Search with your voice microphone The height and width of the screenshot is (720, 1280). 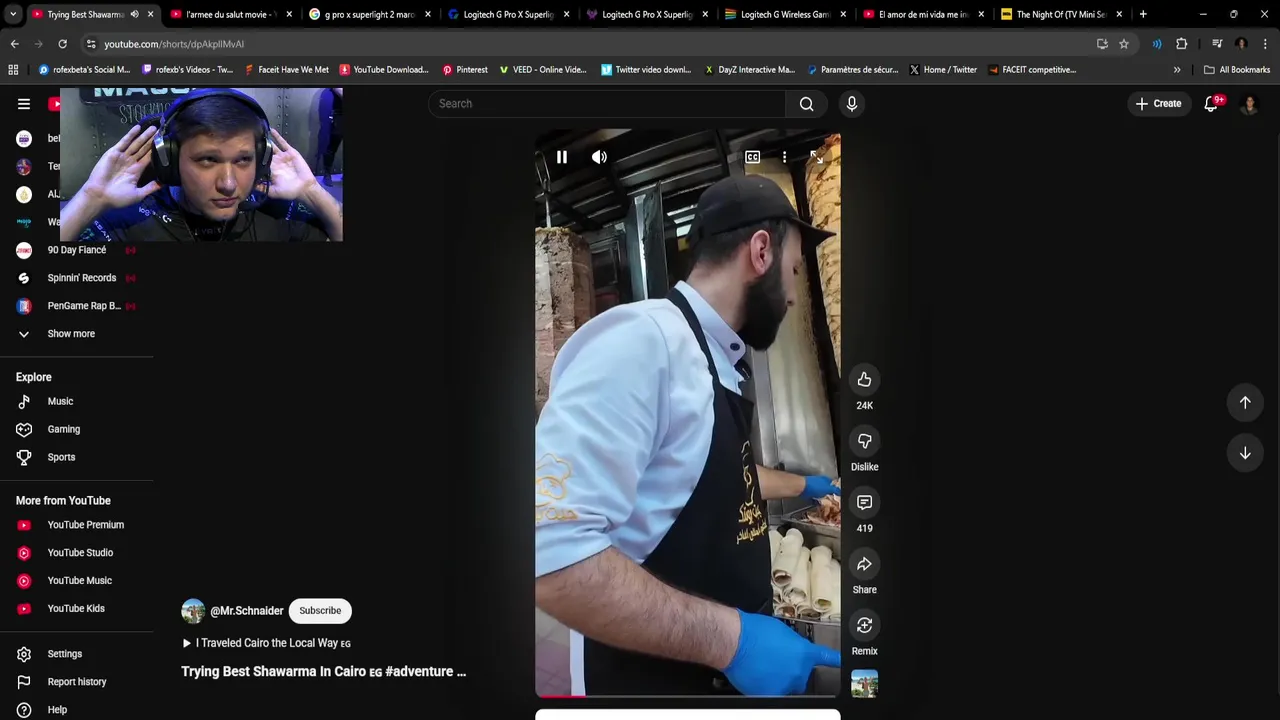coord(852,104)
